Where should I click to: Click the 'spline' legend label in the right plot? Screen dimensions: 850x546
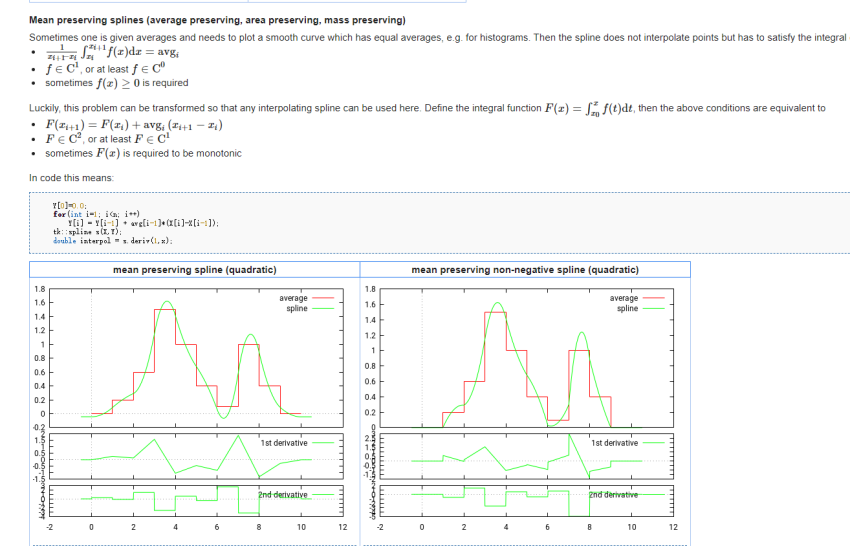(x=627, y=309)
